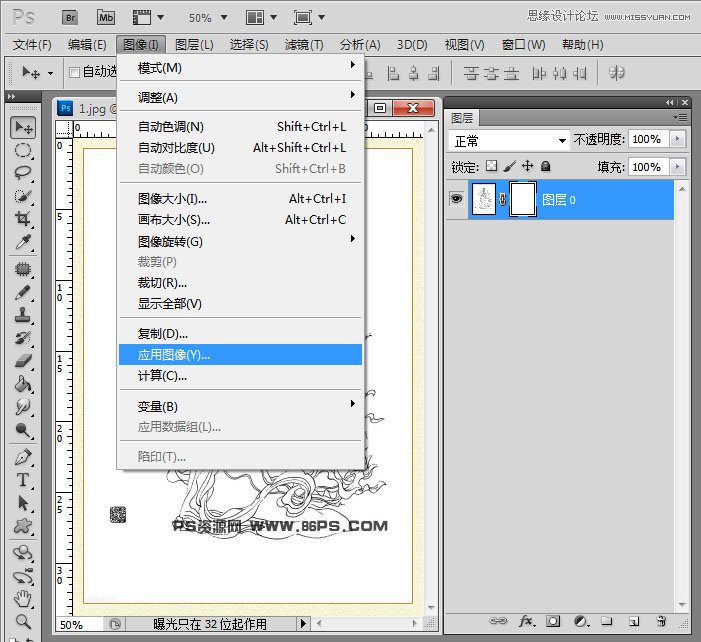Open the fill 填充 slider arrow
This screenshot has height=642, width=701.
point(678,167)
